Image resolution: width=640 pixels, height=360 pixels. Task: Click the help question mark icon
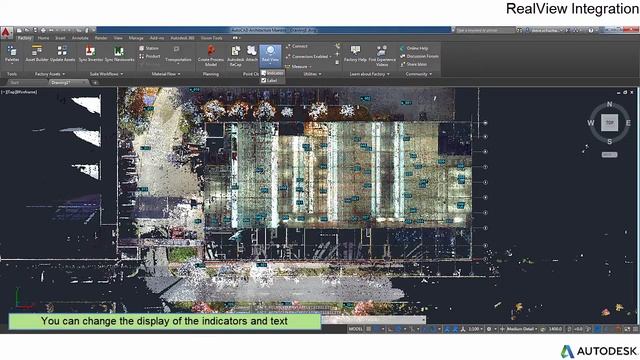(591, 30)
